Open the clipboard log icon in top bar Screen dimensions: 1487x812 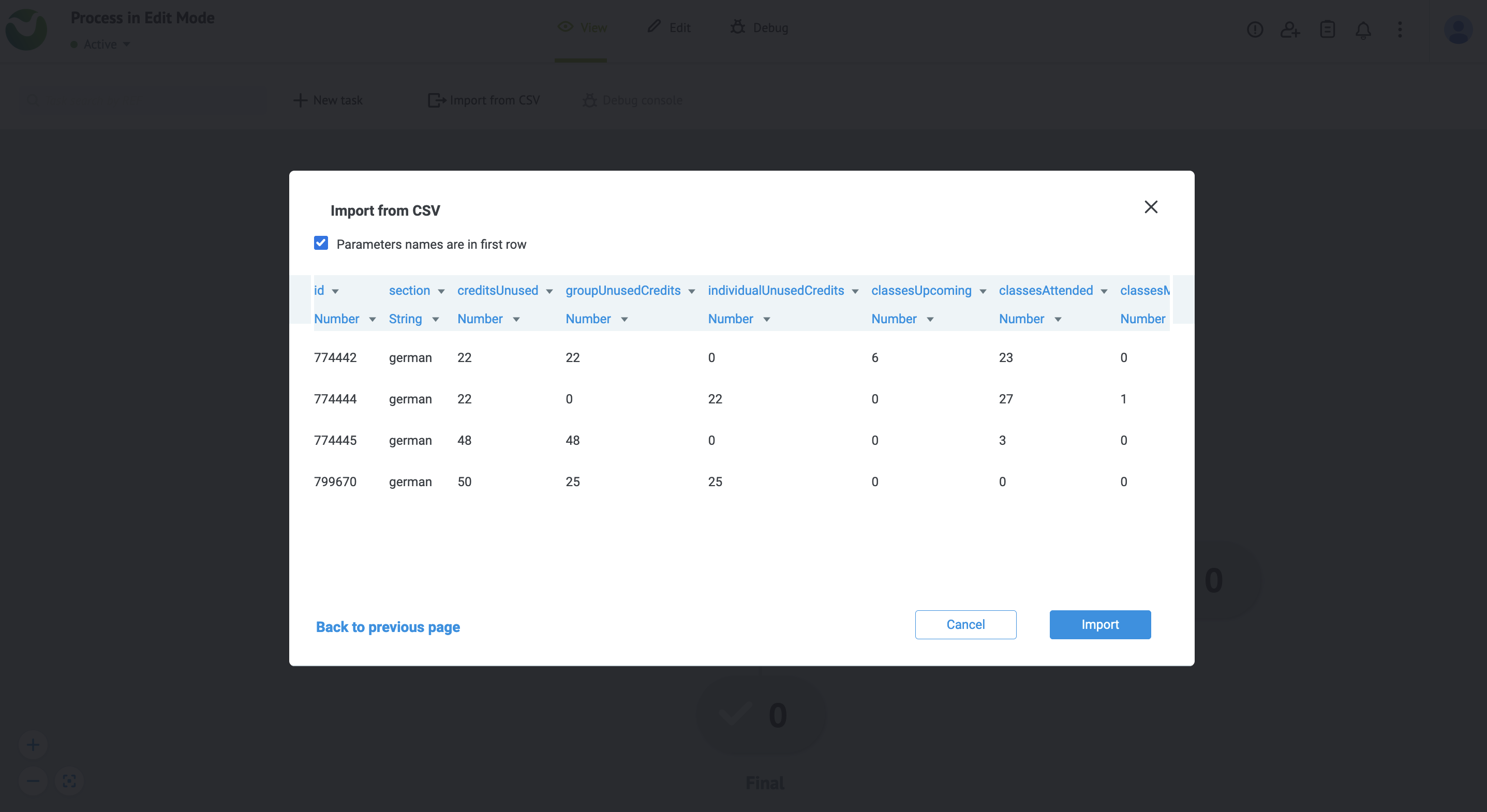(x=1327, y=29)
